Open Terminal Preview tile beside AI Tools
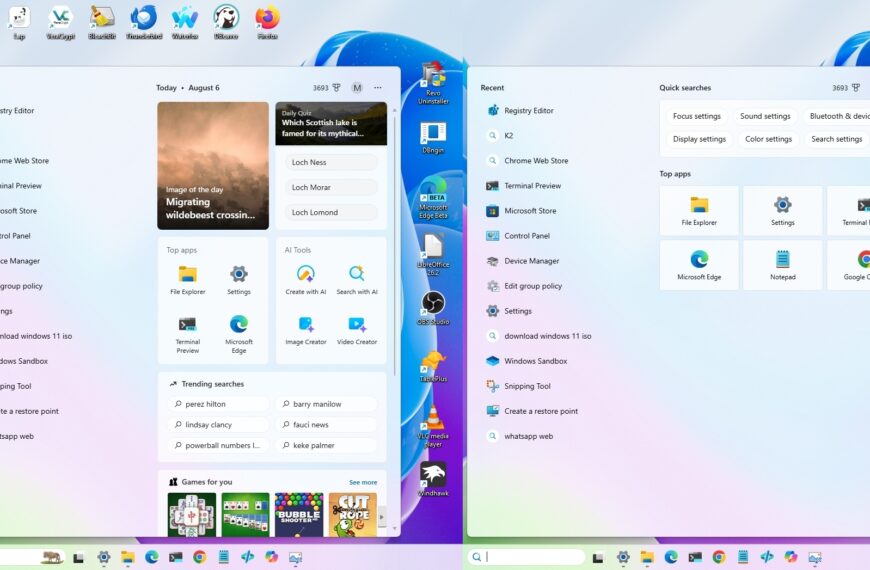 (x=188, y=335)
